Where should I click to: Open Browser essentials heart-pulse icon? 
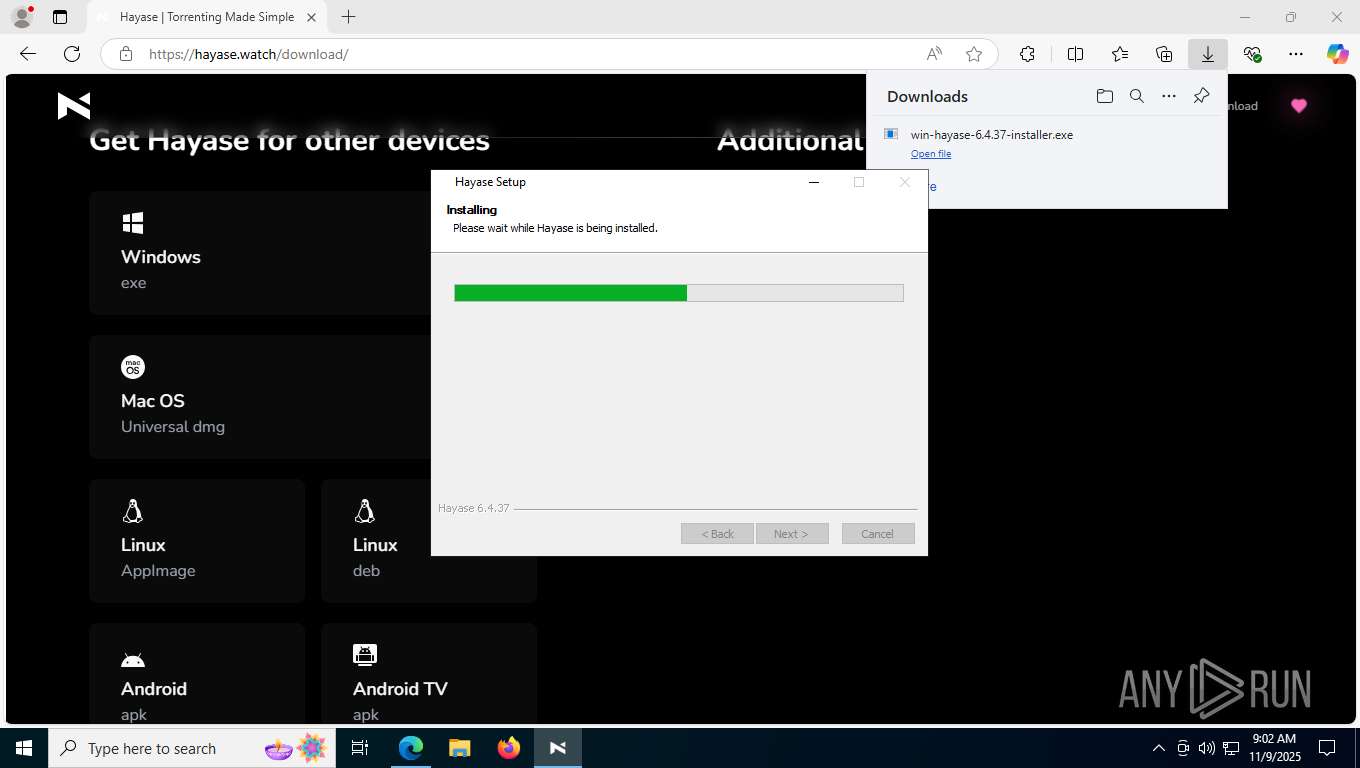1252,54
